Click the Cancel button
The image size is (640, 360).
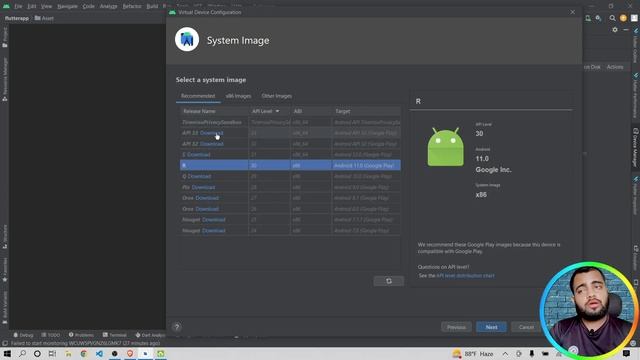(x=526, y=327)
